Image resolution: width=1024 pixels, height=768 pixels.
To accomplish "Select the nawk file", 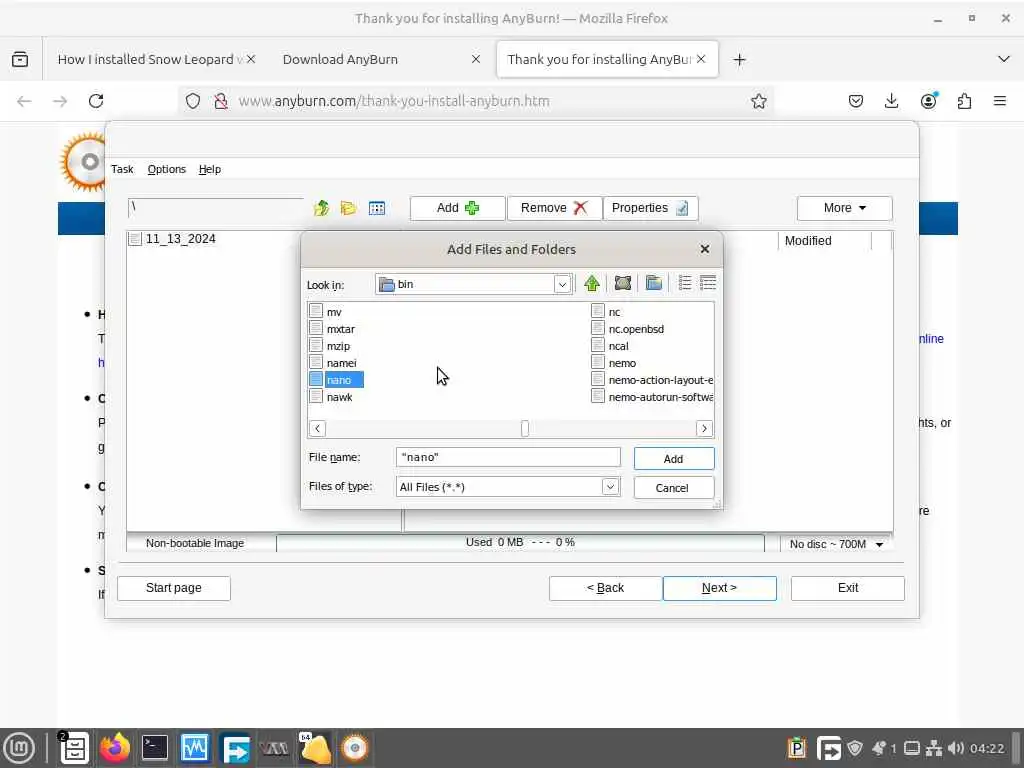I will (339, 397).
